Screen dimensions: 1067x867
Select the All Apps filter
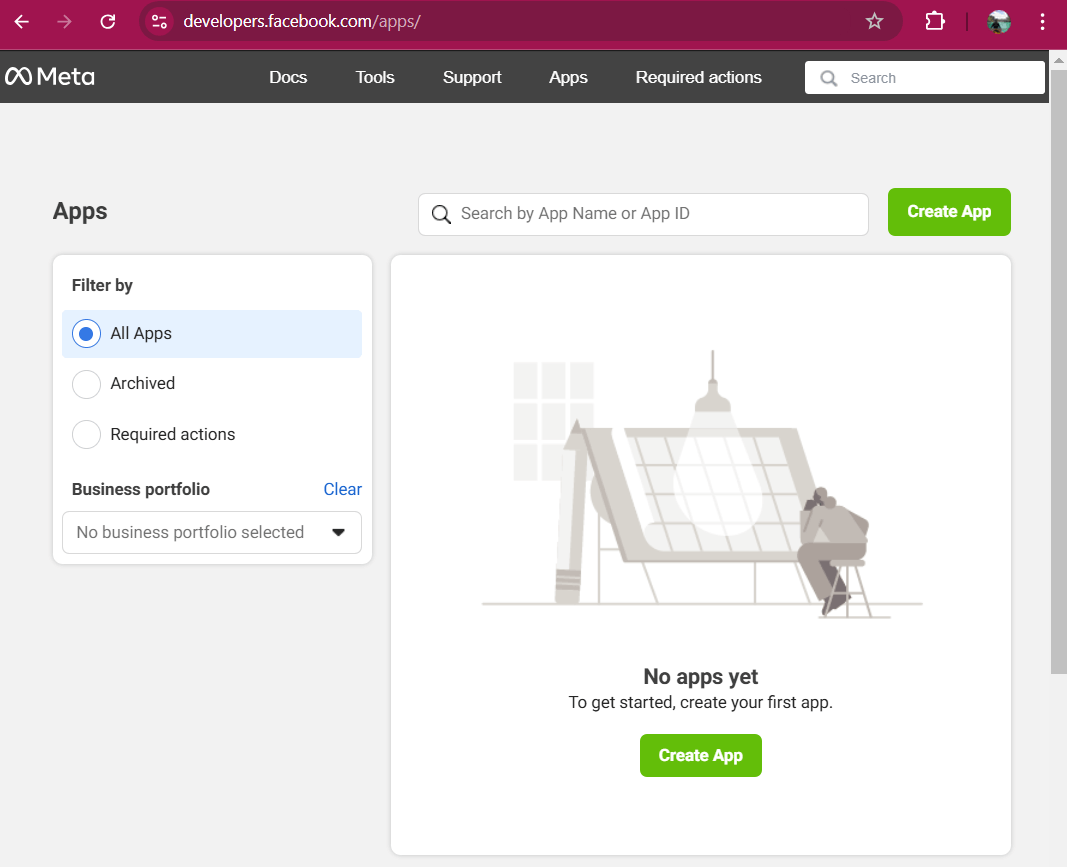click(x=87, y=334)
